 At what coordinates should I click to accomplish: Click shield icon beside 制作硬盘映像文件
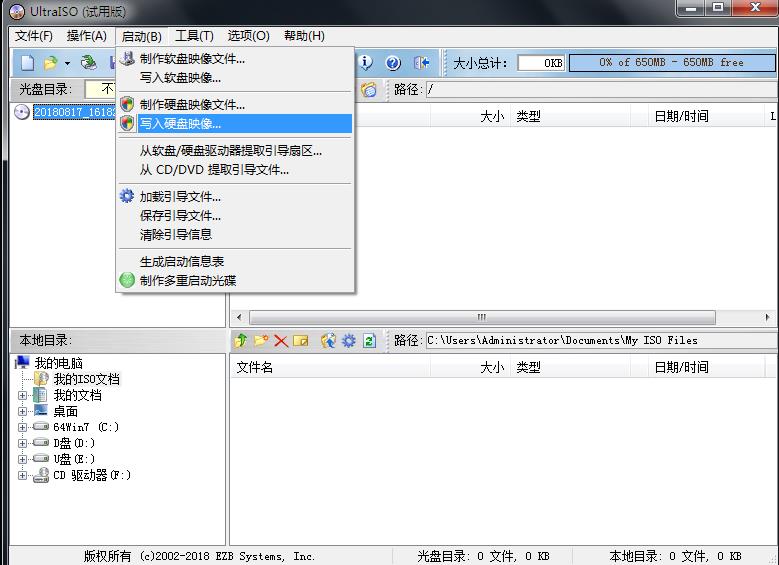click(127, 104)
